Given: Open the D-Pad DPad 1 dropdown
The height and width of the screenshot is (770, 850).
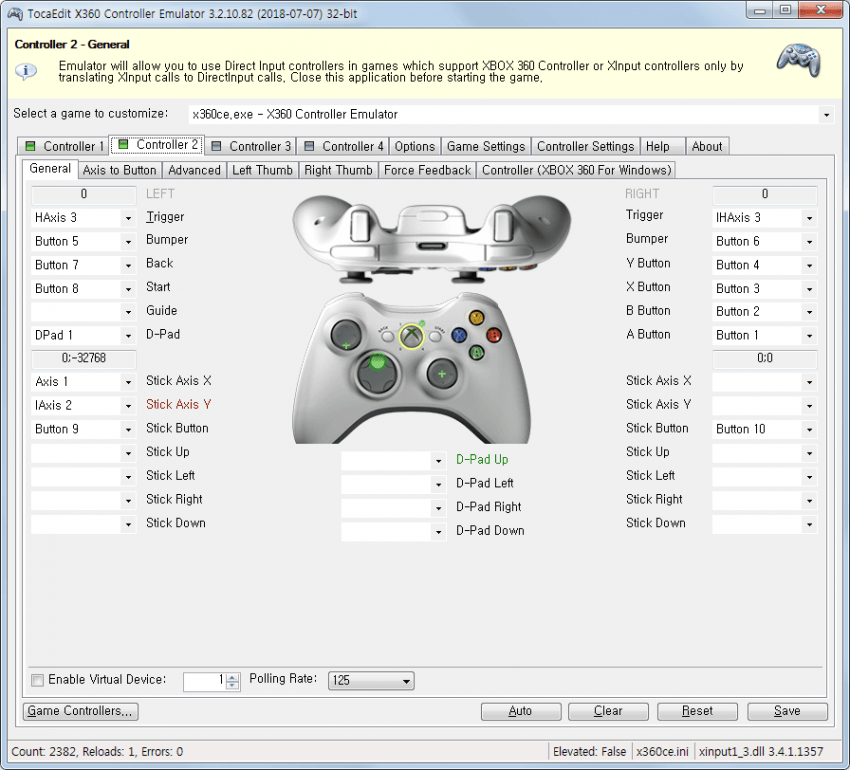Looking at the screenshot, I should 128,336.
